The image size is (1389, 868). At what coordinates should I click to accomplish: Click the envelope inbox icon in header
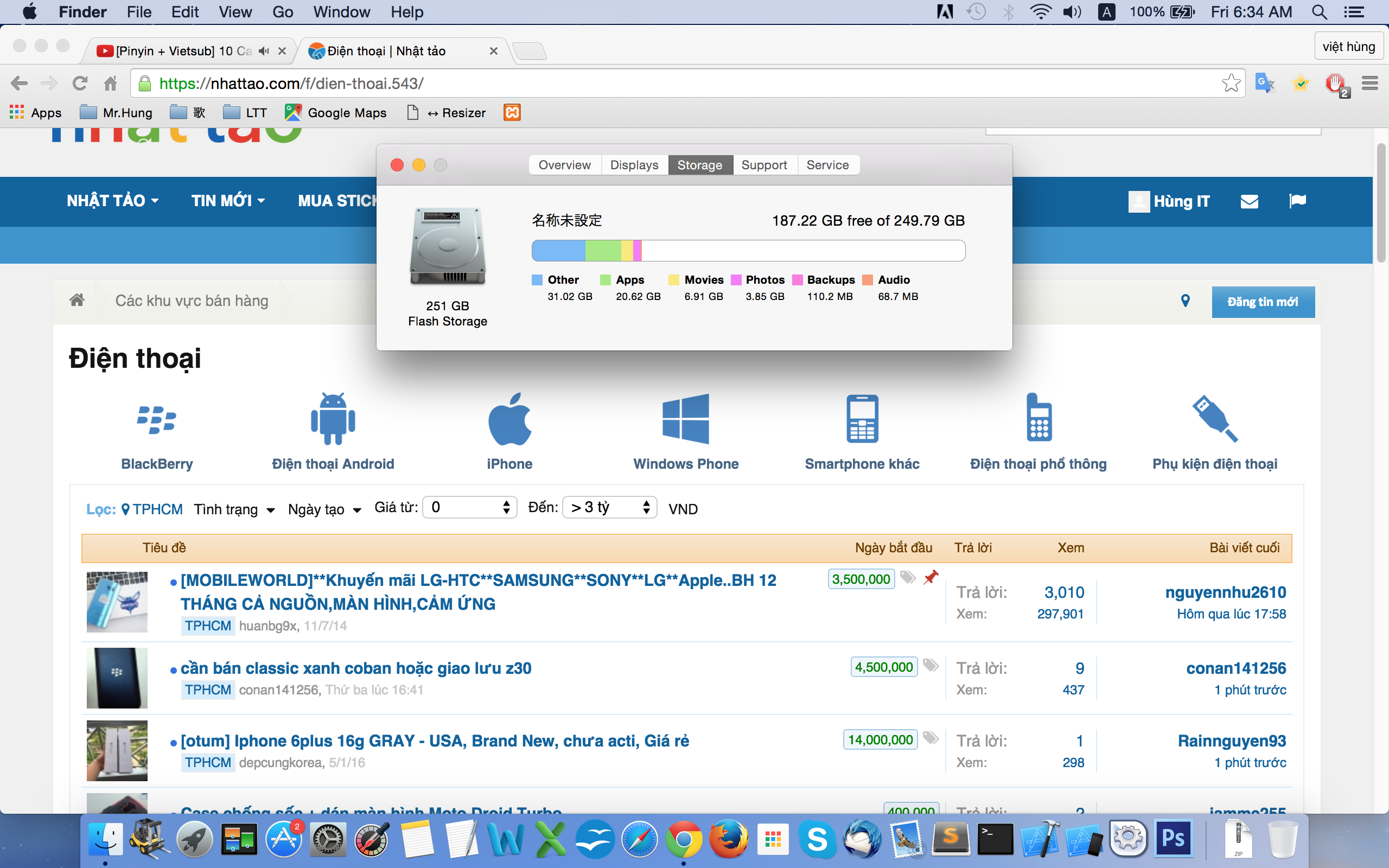point(1249,201)
